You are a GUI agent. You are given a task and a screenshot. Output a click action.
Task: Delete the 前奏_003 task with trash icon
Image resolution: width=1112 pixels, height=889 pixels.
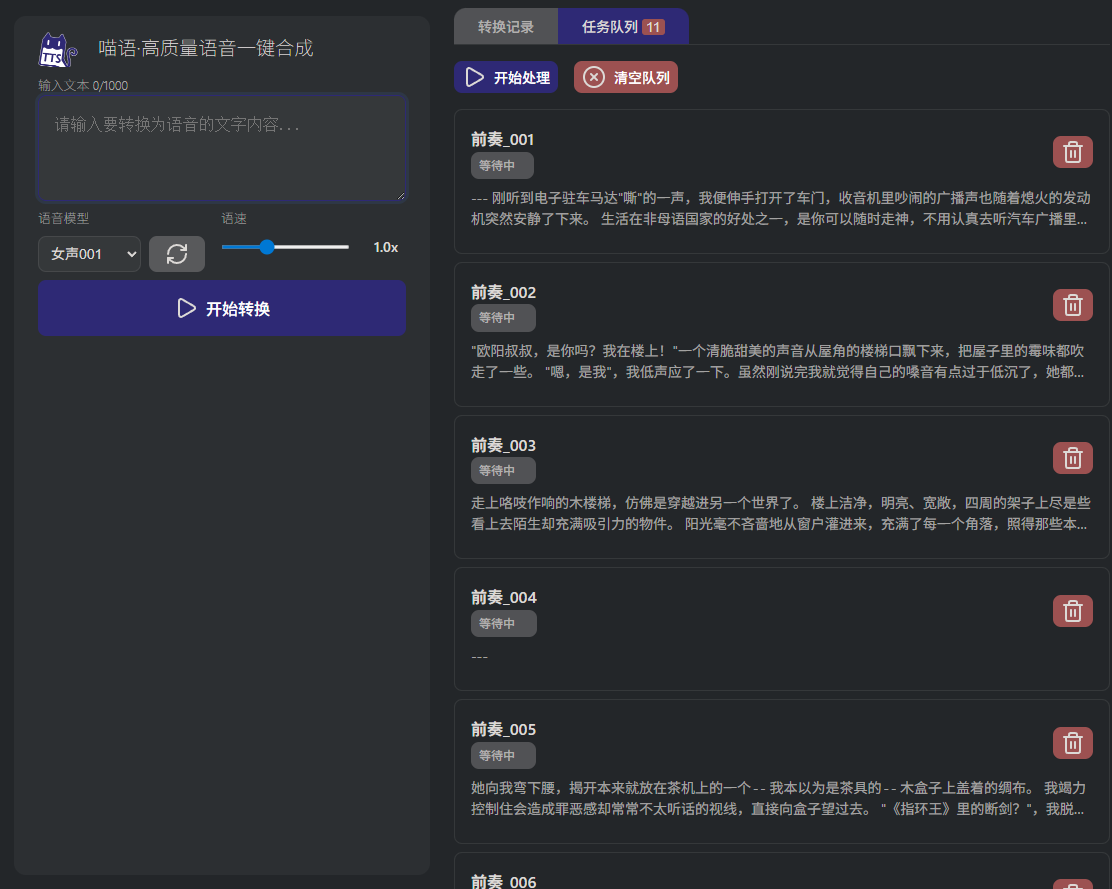pyautogui.click(x=1072, y=458)
